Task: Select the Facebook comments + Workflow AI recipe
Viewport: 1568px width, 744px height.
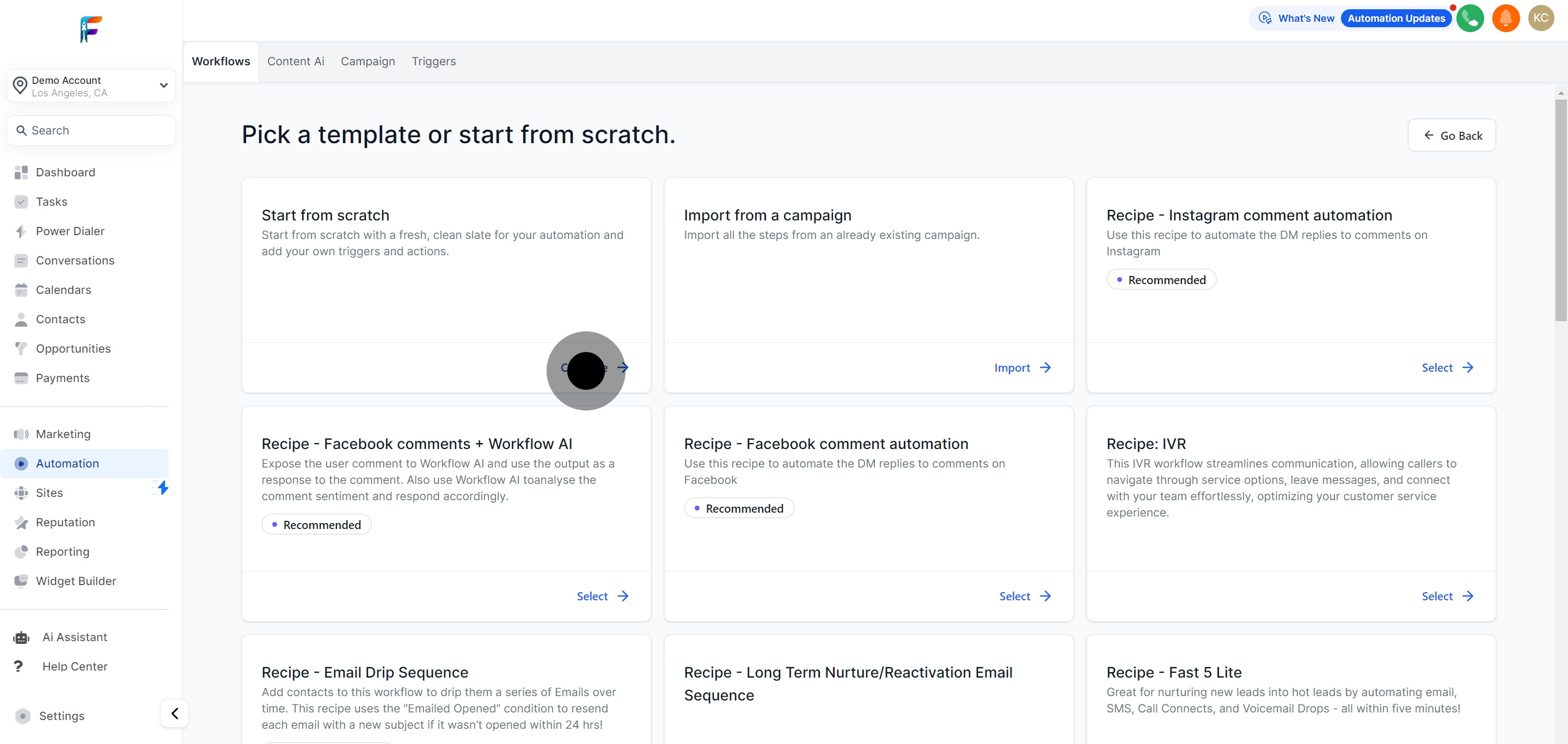Action: (603, 597)
